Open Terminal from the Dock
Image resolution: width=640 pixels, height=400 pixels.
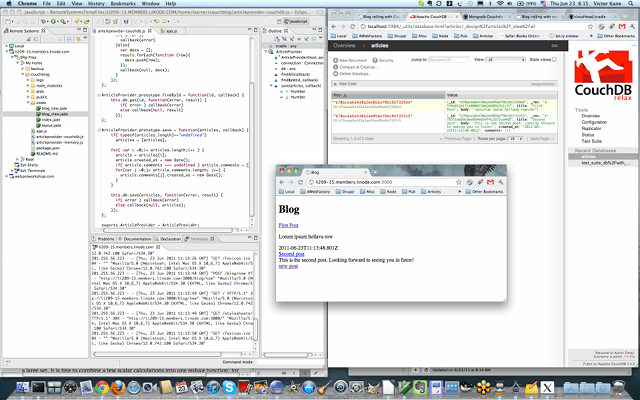[x=38, y=387]
